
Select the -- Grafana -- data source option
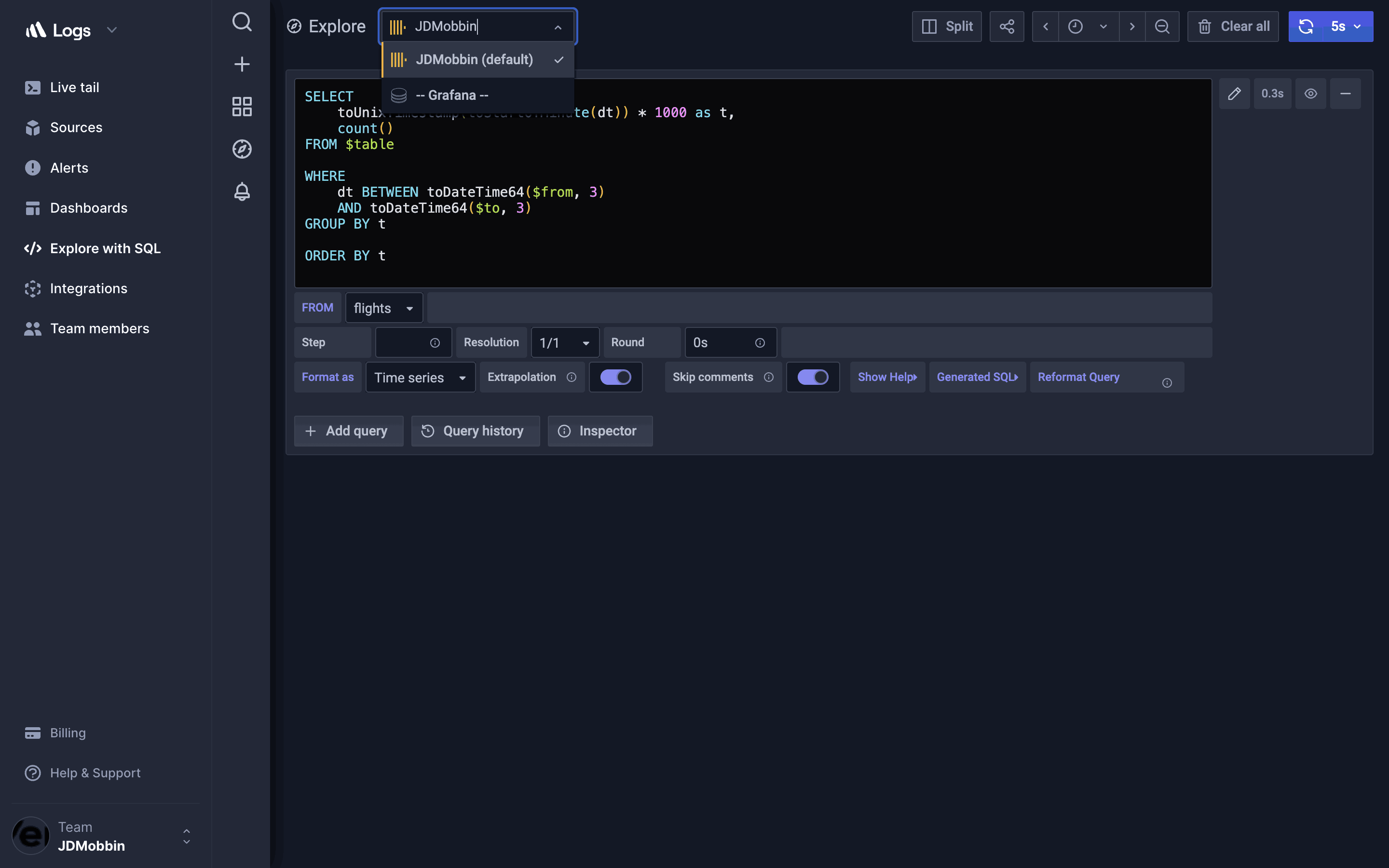click(x=452, y=95)
